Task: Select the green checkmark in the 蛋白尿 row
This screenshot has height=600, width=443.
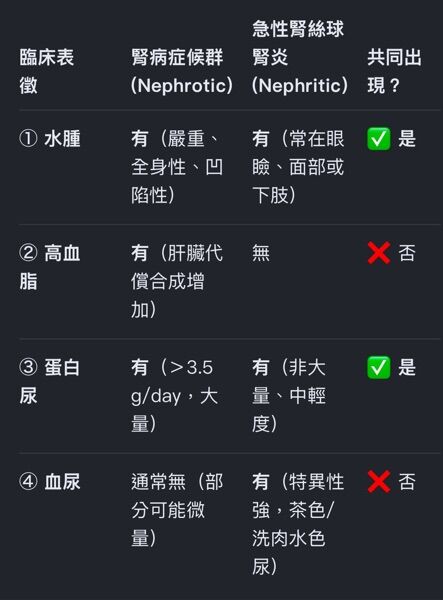Action: [379, 367]
